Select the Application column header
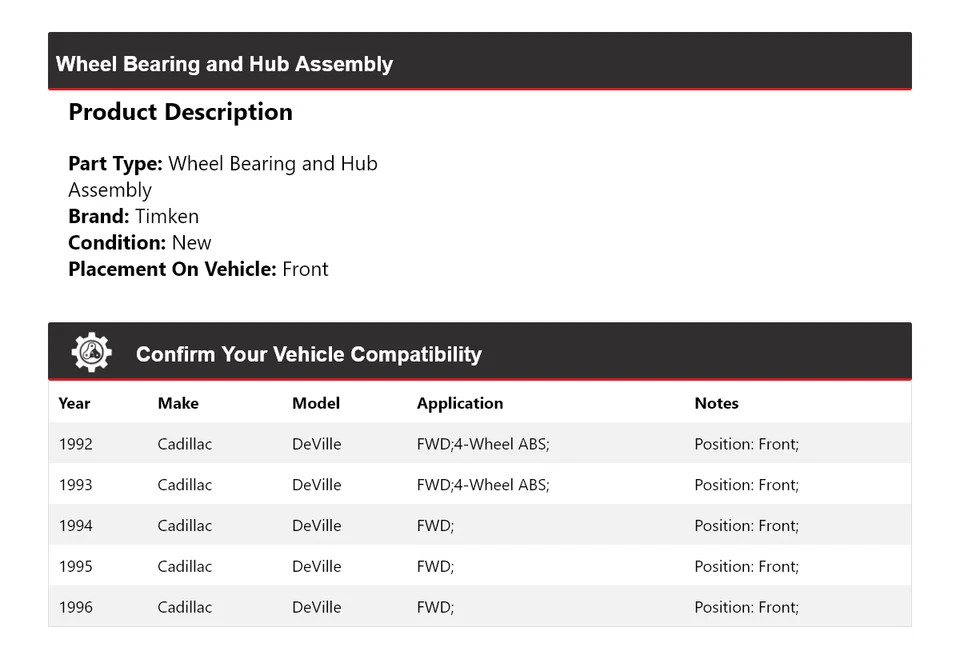This screenshot has width=960, height=659. [x=460, y=403]
